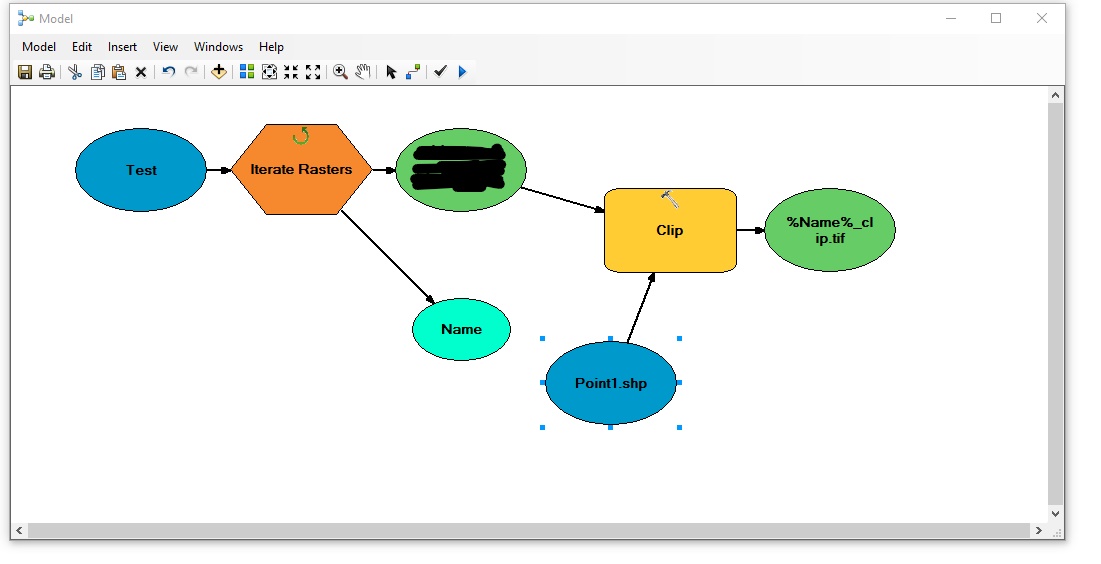This screenshot has width=1101, height=564.
Task: Select the Point1.shp input oval
Action: pos(611,383)
